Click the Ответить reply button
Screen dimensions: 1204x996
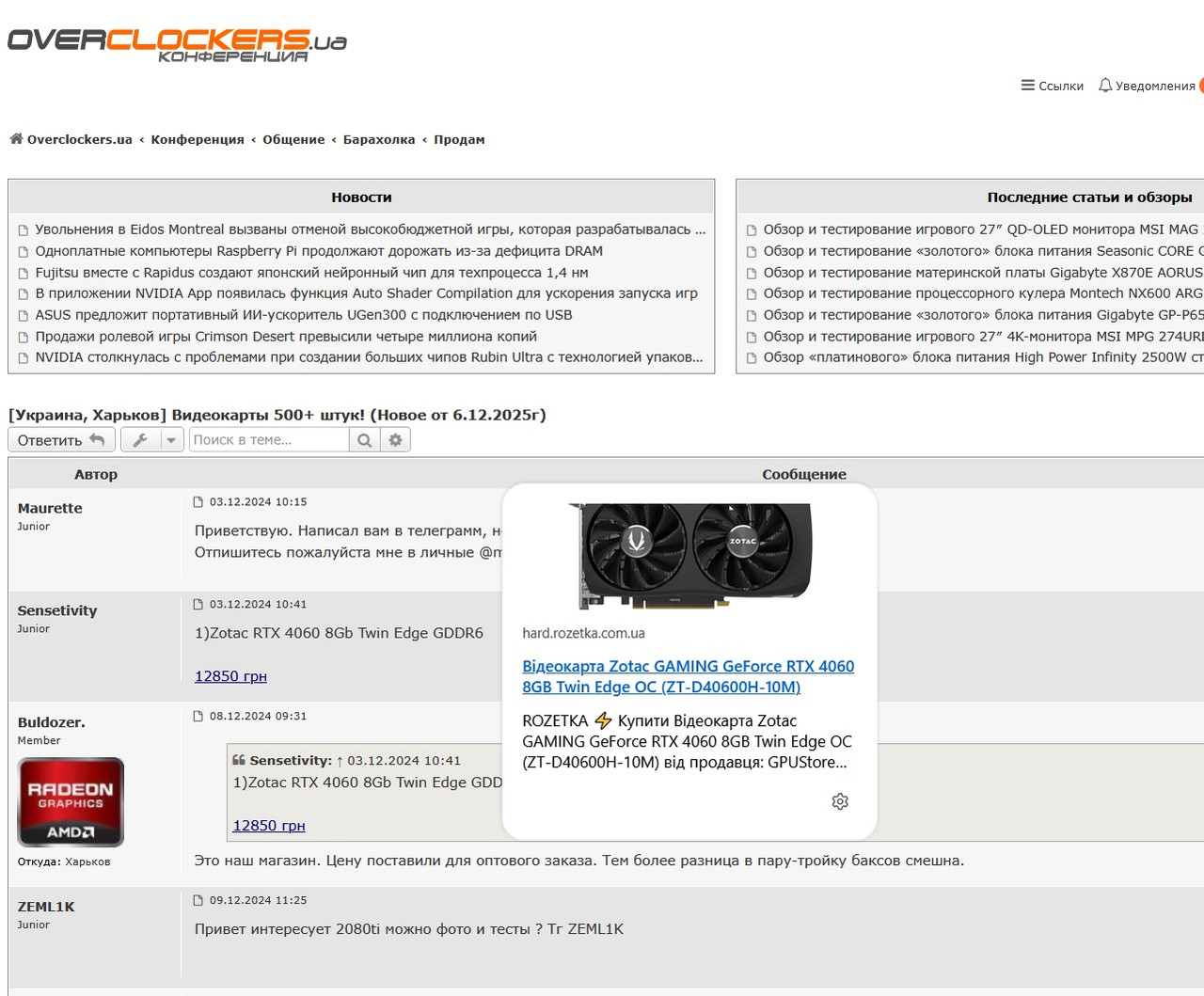pos(61,440)
